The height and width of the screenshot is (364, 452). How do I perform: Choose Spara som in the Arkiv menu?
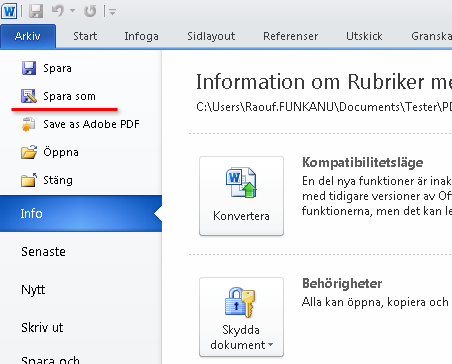[x=59, y=96]
